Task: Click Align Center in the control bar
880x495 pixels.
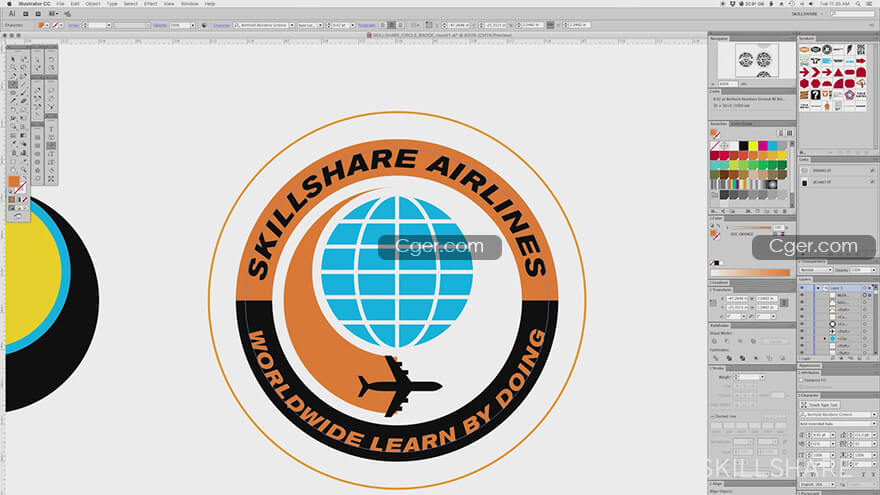Action: pos(391,25)
